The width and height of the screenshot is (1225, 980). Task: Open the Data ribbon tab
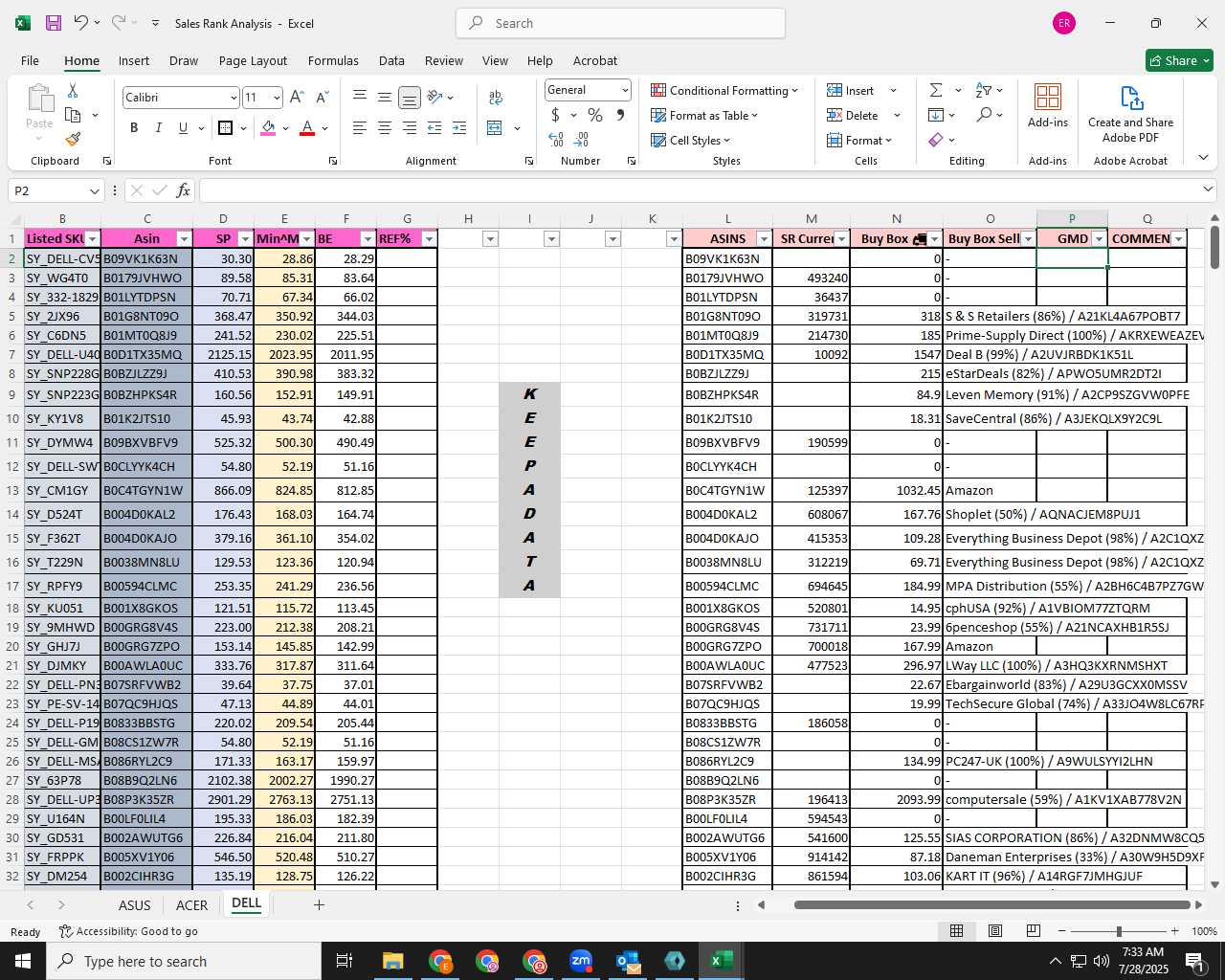tap(391, 60)
